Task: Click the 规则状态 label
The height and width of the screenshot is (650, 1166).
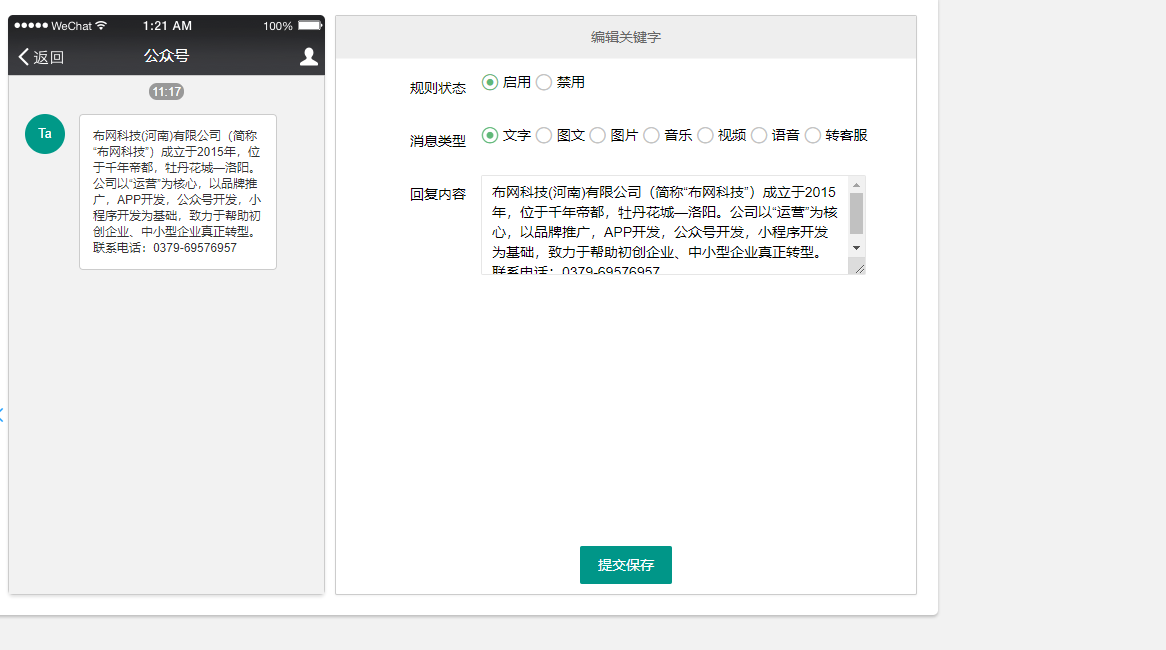Action: [x=437, y=88]
